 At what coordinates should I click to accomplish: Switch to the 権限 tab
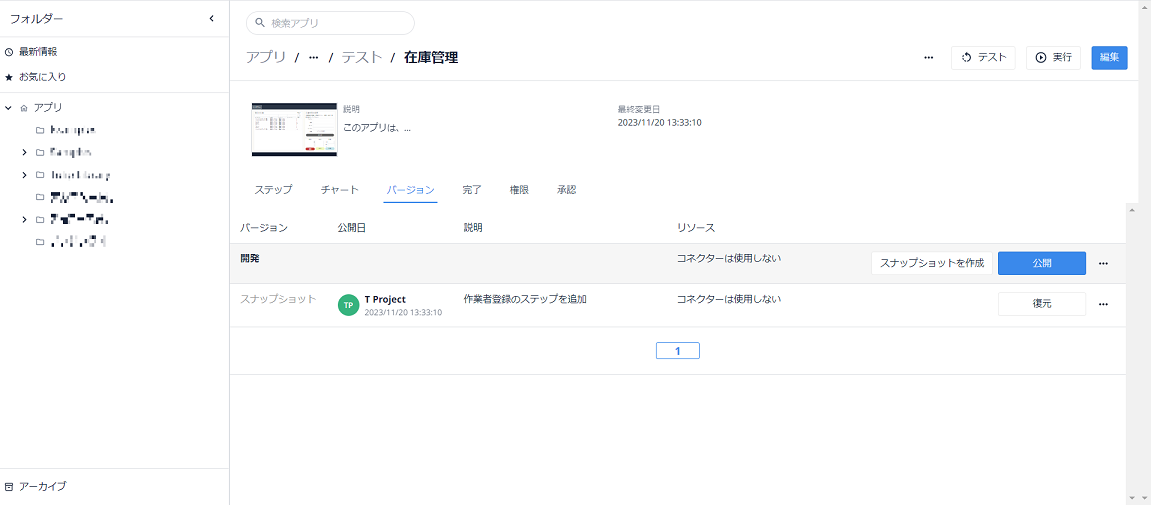point(519,189)
